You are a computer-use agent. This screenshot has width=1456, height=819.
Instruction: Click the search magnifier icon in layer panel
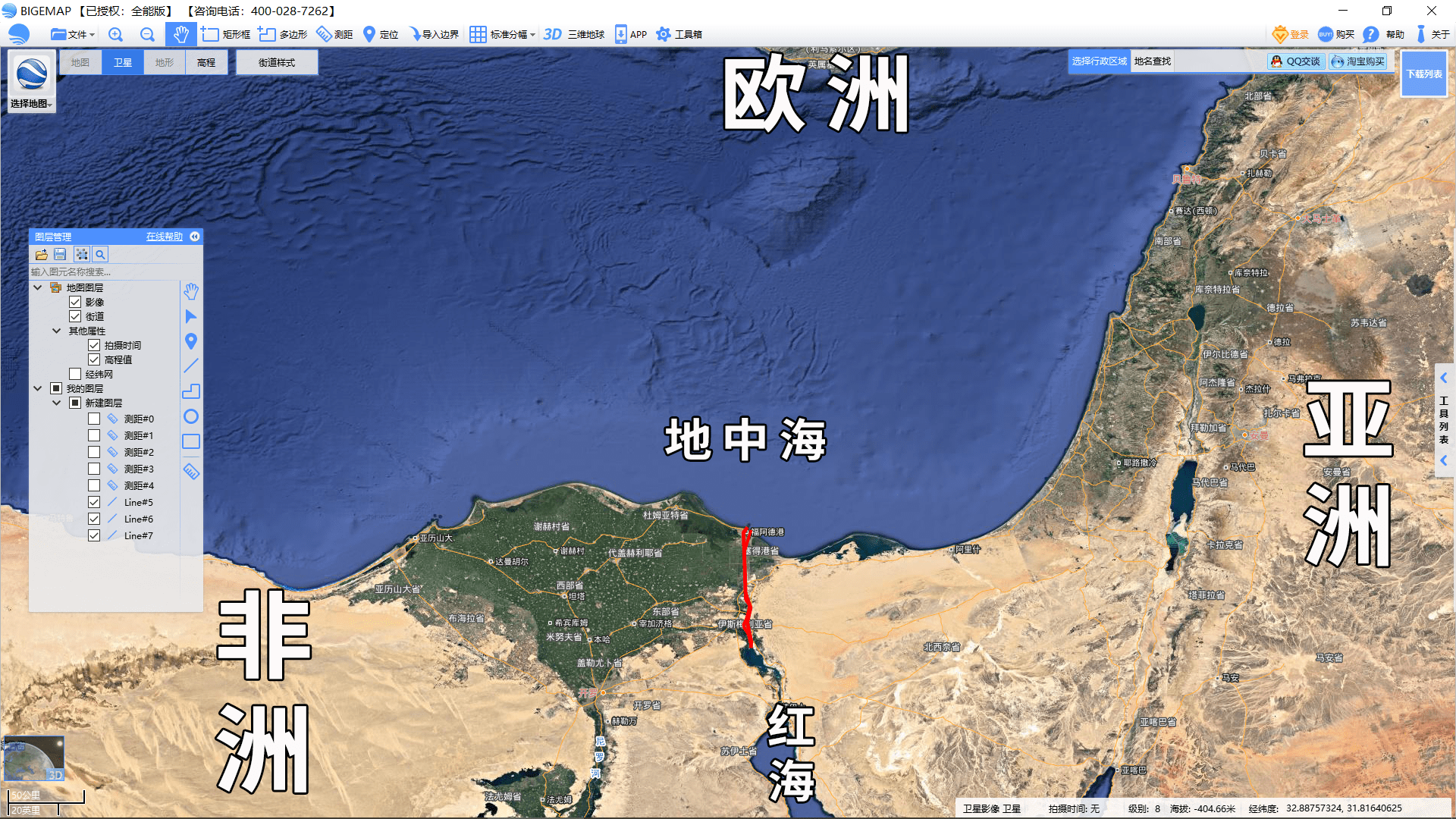click(100, 255)
